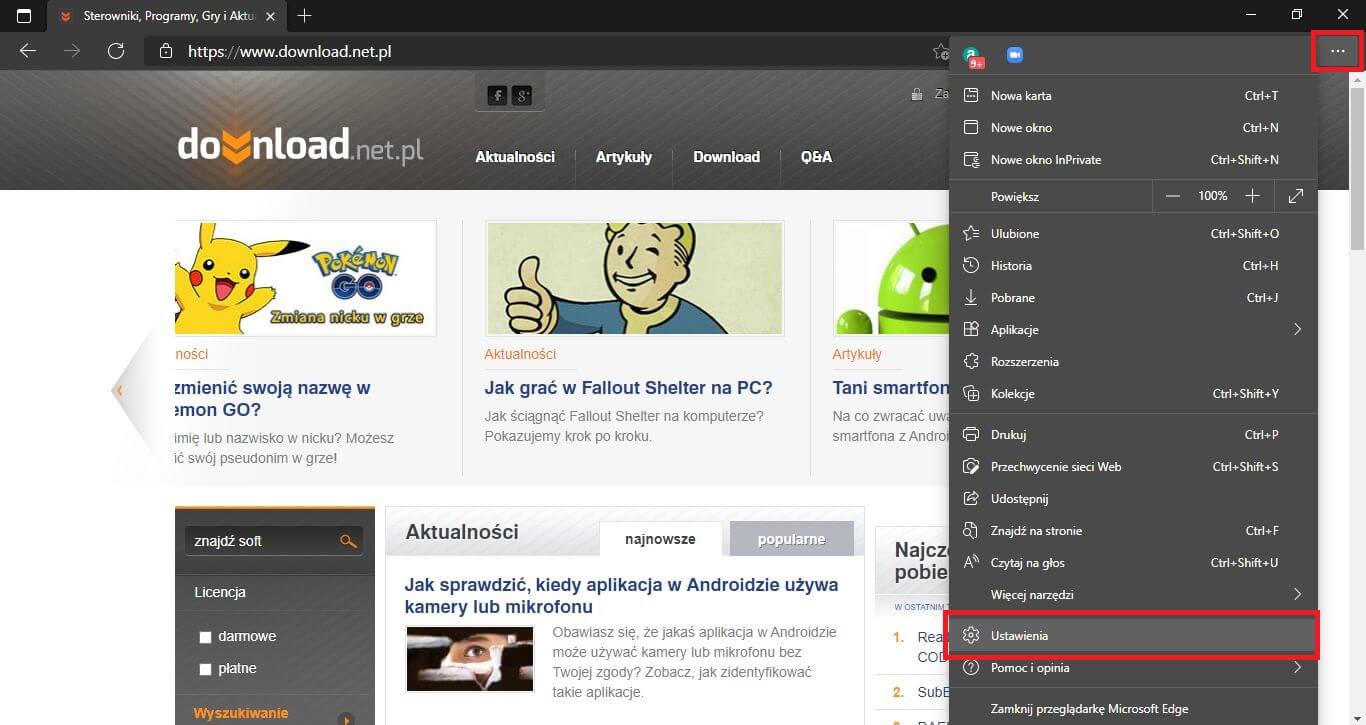
Task: Click the Refresh page icon
Action: pyautogui.click(x=116, y=51)
